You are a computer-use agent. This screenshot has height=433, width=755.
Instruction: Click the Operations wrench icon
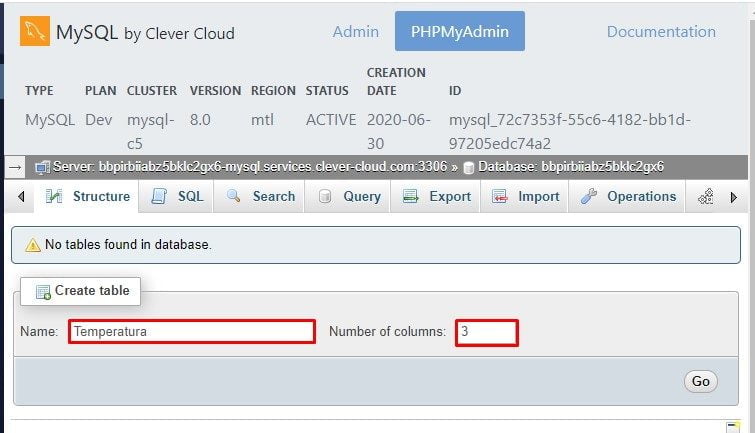pos(589,197)
